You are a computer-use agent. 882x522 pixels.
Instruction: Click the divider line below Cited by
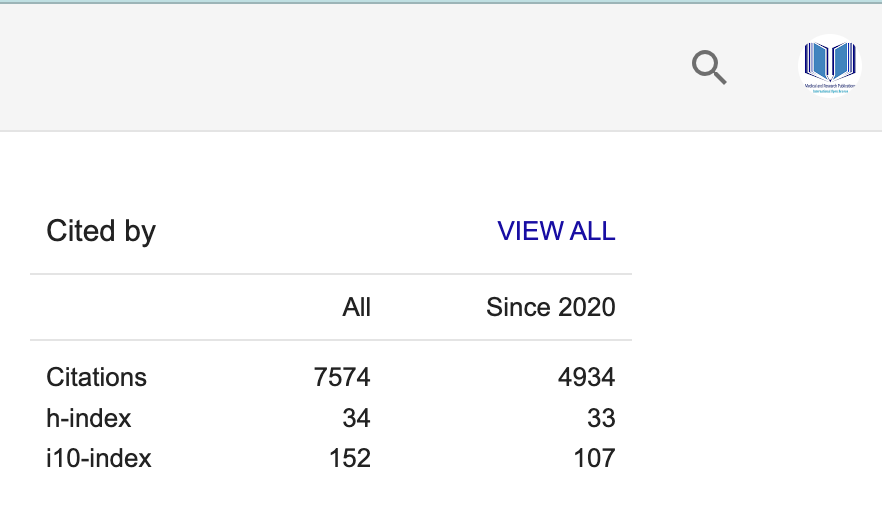click(330, 274)
